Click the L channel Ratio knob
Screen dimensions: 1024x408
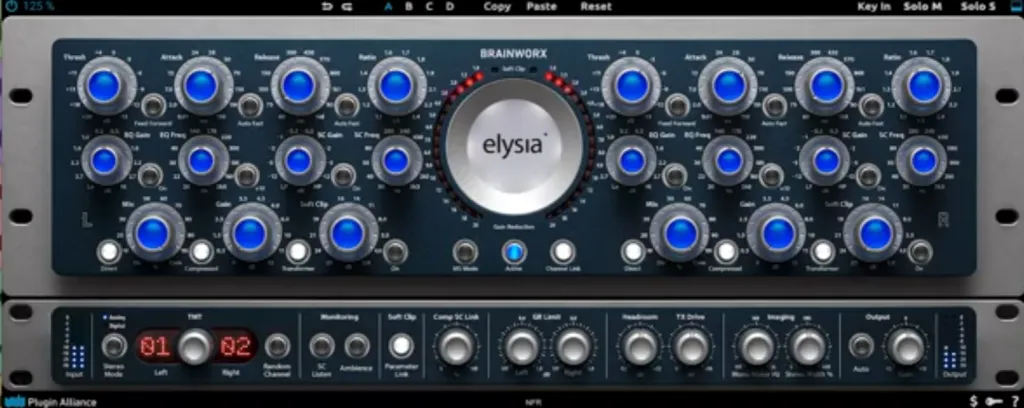click(396, 86)
